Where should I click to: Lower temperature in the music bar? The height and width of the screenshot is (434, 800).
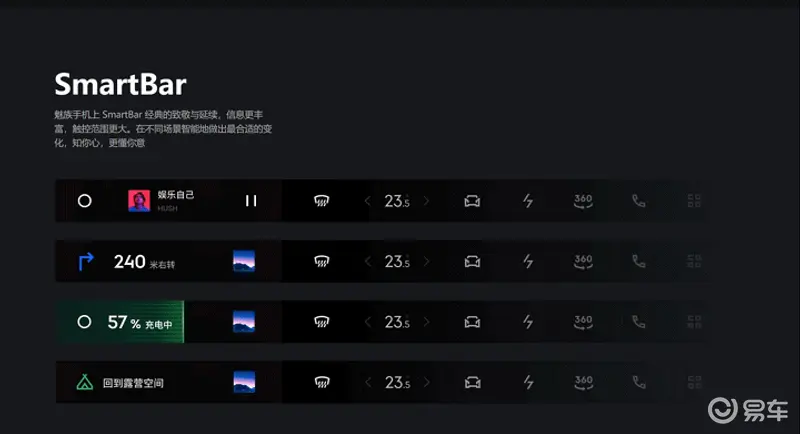367,201
